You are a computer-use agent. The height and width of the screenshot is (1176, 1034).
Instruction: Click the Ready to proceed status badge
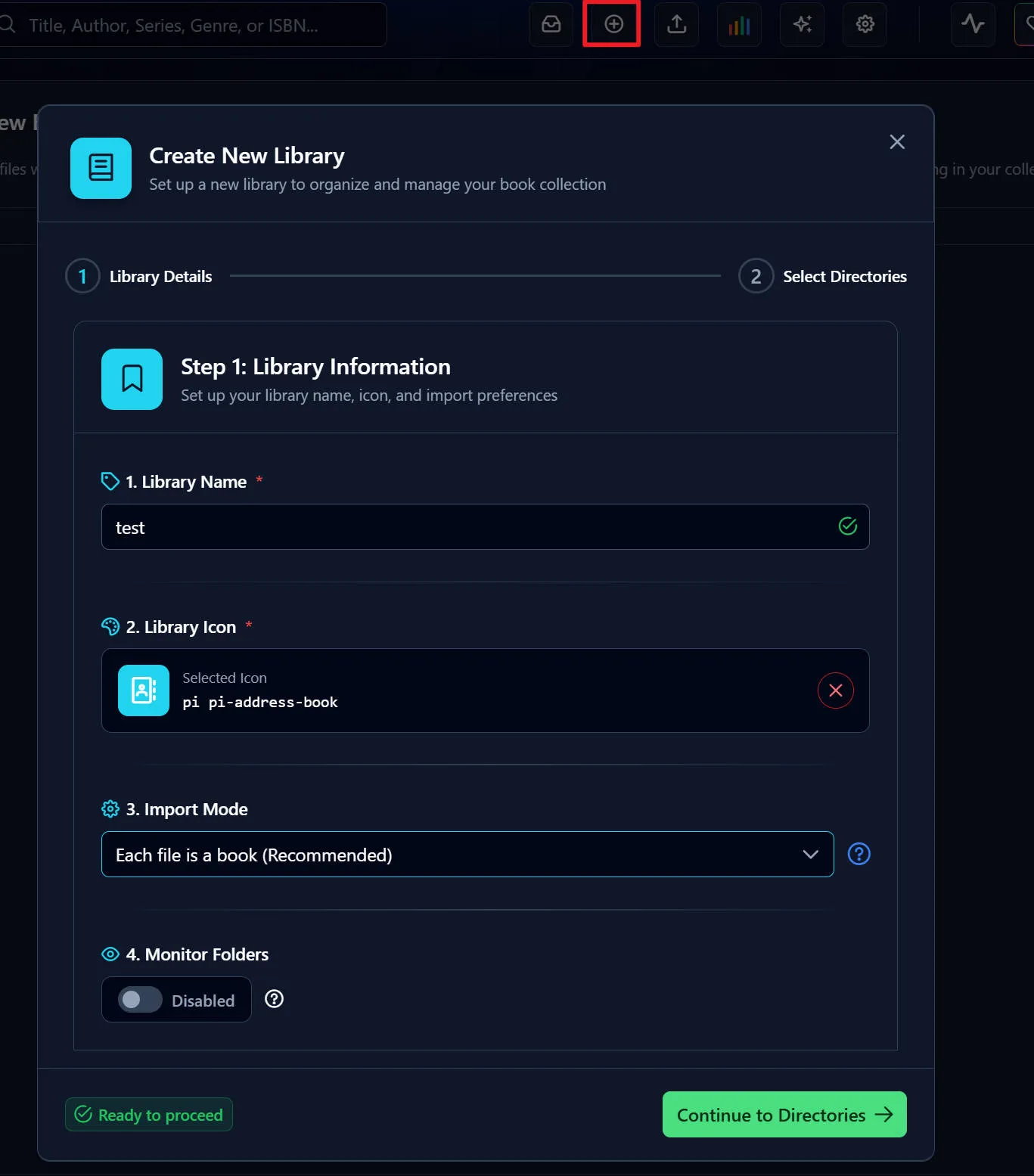click(x=149, y=1115)
